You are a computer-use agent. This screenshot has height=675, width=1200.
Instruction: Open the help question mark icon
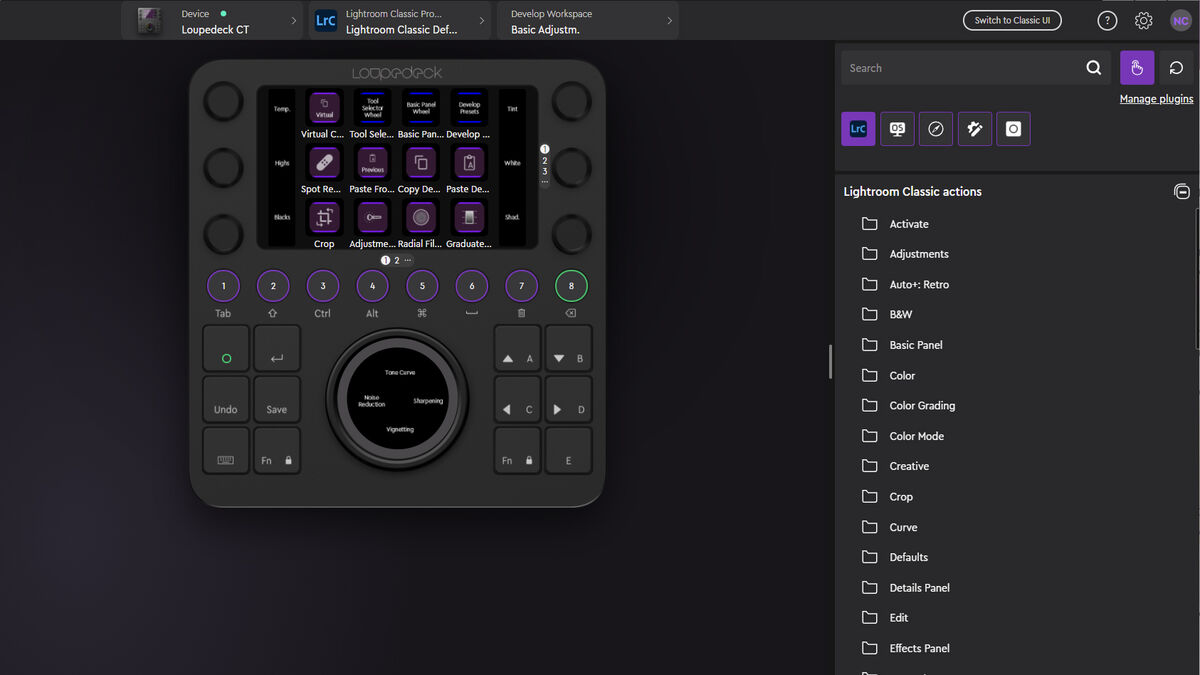click(x=1107, y=21)
